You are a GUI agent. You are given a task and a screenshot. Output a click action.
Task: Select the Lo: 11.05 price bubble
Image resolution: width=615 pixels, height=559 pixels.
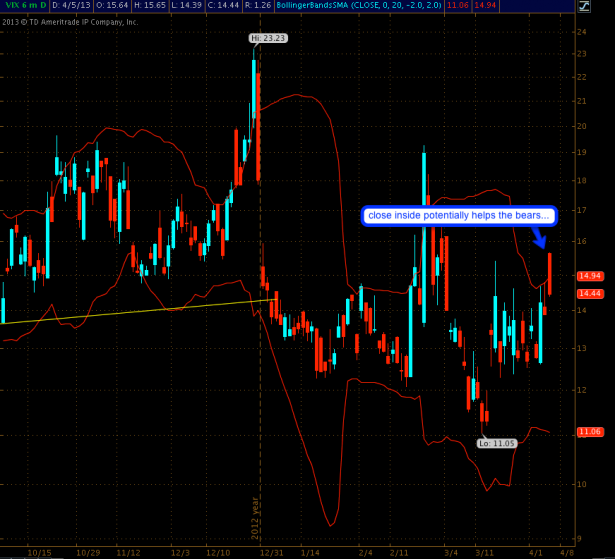tap(498, 443)
